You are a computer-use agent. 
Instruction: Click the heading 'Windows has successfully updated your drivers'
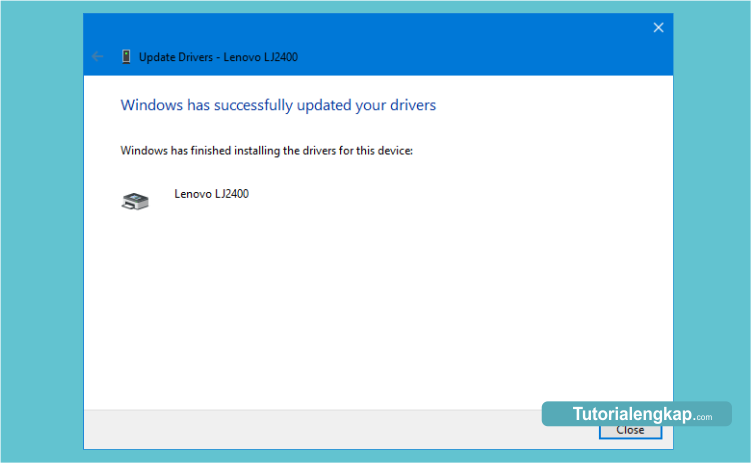coord(278,105)
